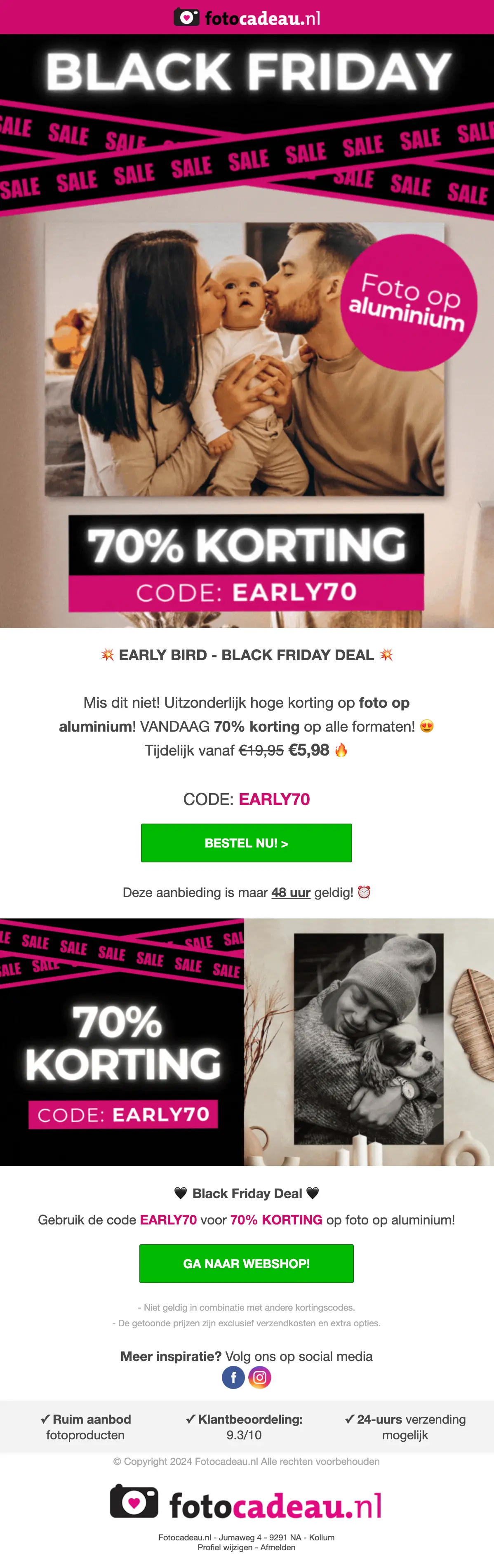Click the fotocadeau.nl camera logo in header
The height and width of the screenshot is (1568, 494).
tap(247, 17)
